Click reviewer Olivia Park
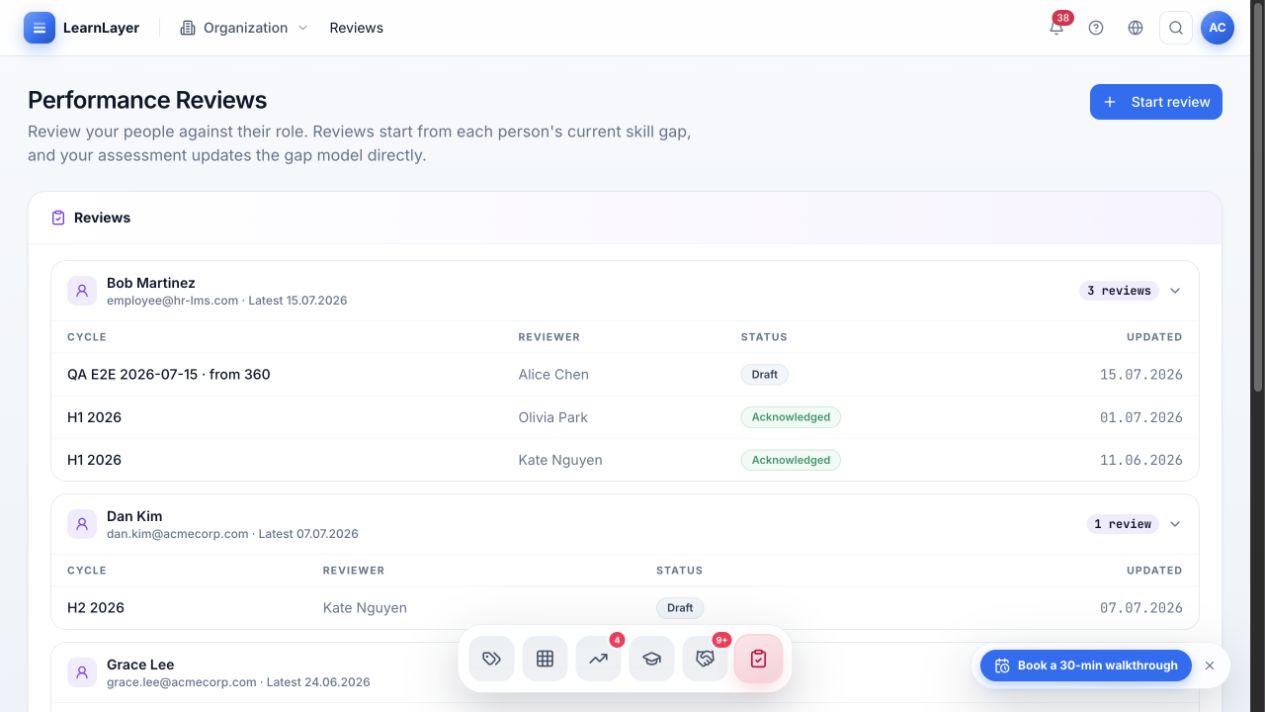1265x712 pixels. pos(553,417)
